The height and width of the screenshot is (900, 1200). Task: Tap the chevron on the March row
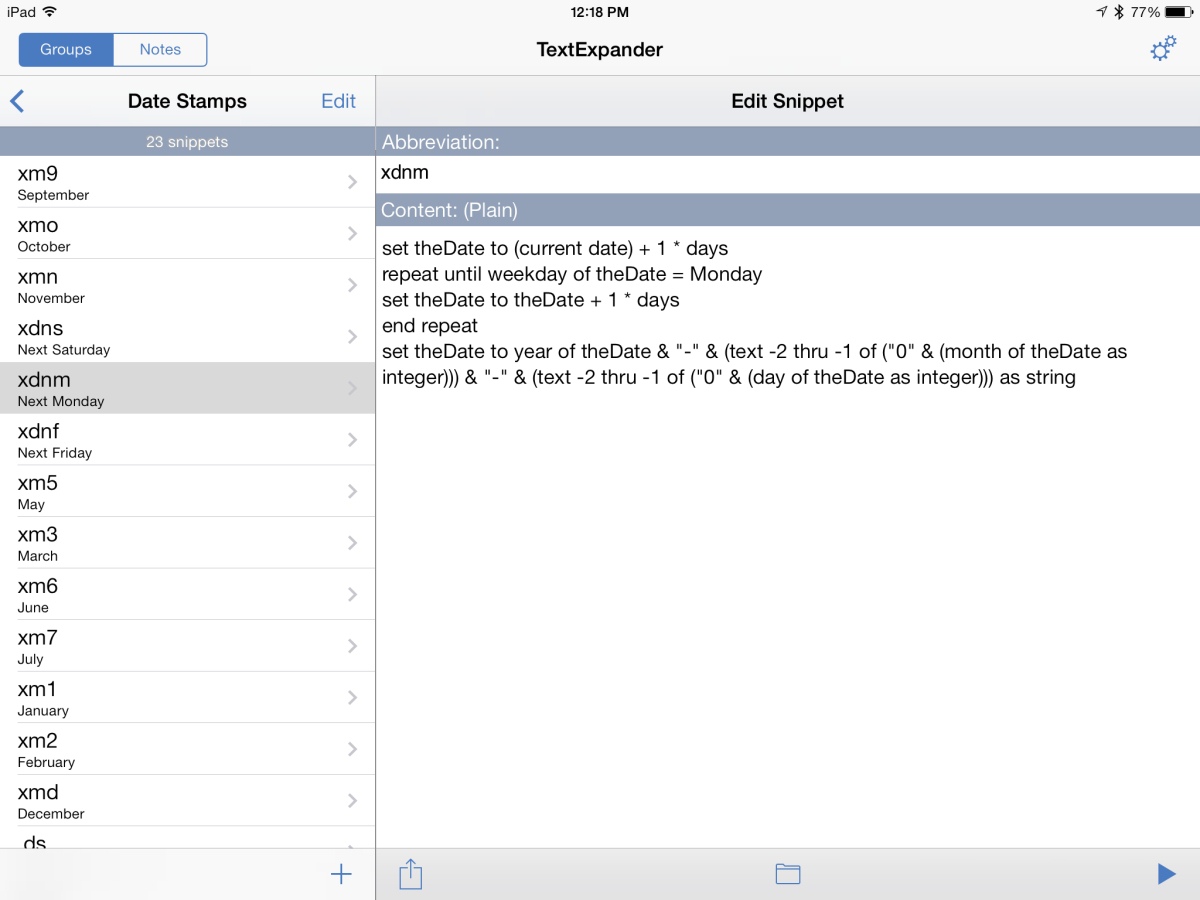coord(352,543)
